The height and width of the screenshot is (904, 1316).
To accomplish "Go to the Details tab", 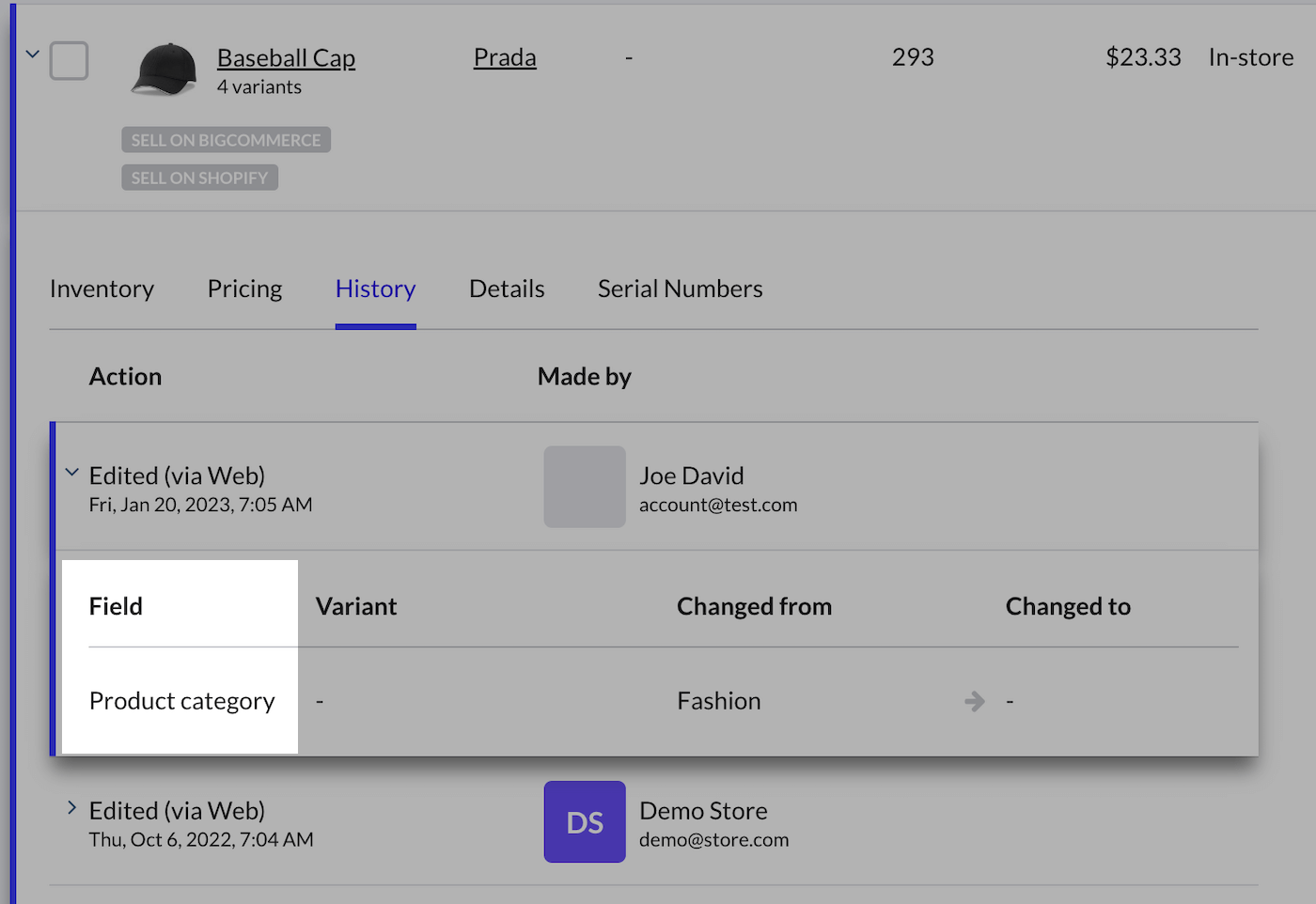I will pyautogui.click(x=507, y=288).
